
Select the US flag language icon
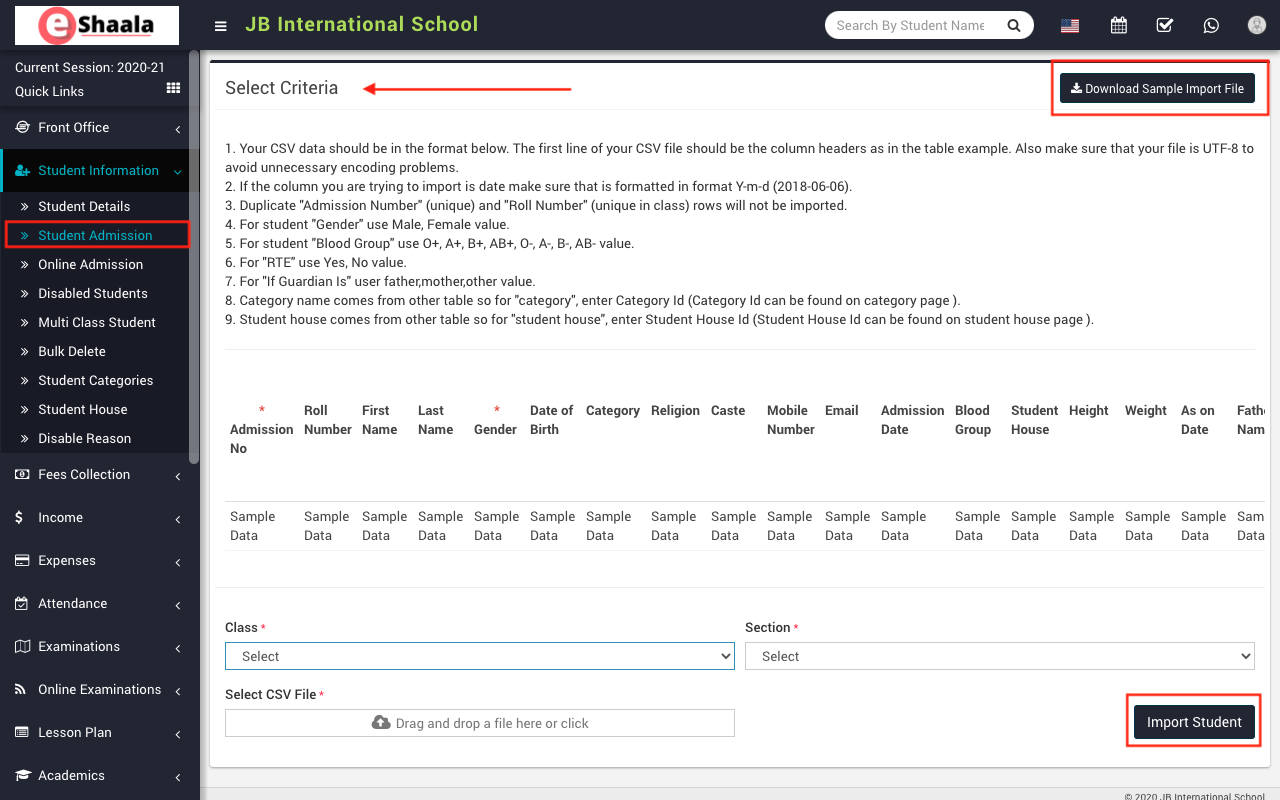[1070, 26]
